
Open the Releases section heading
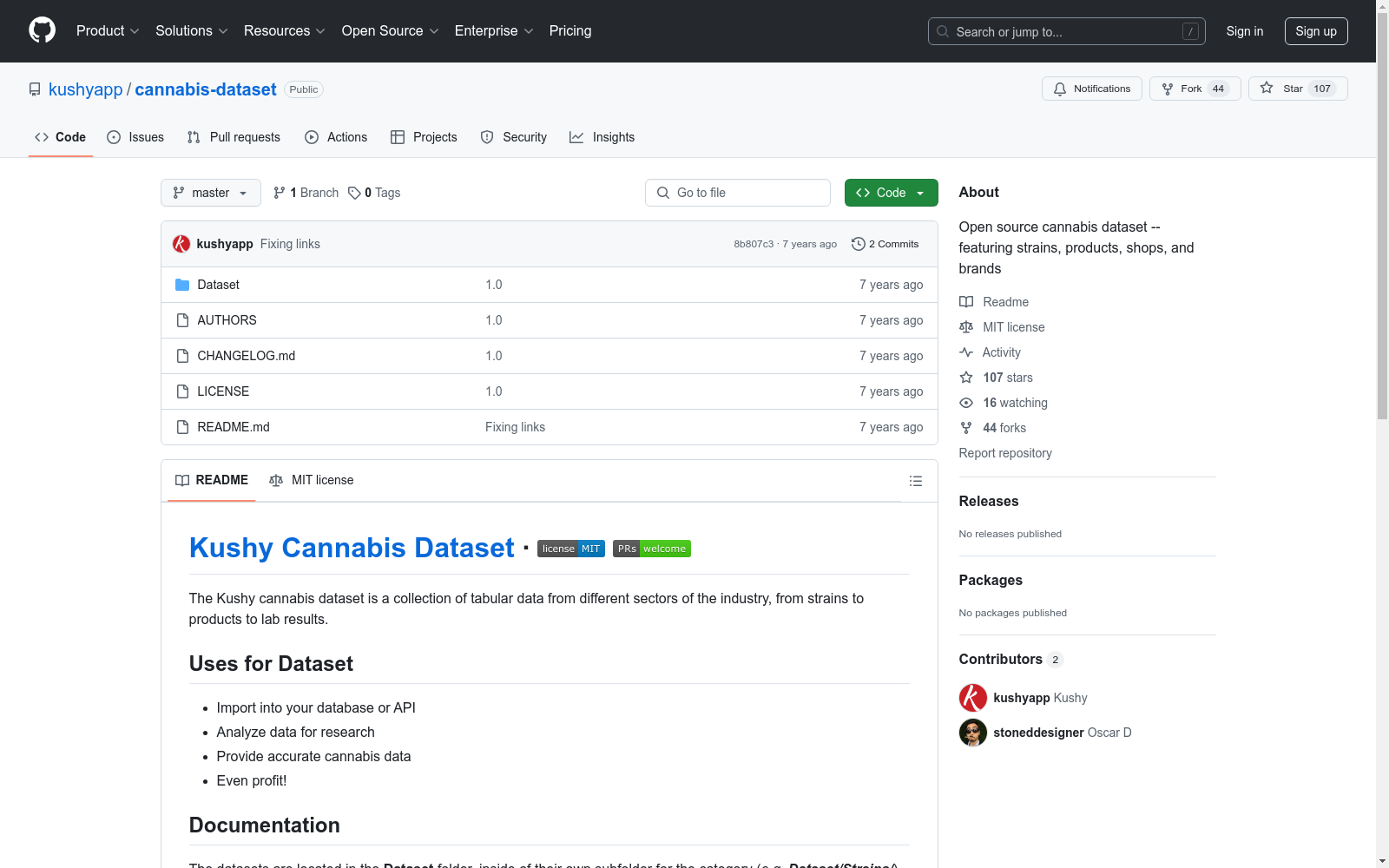[x=989, y=501]
